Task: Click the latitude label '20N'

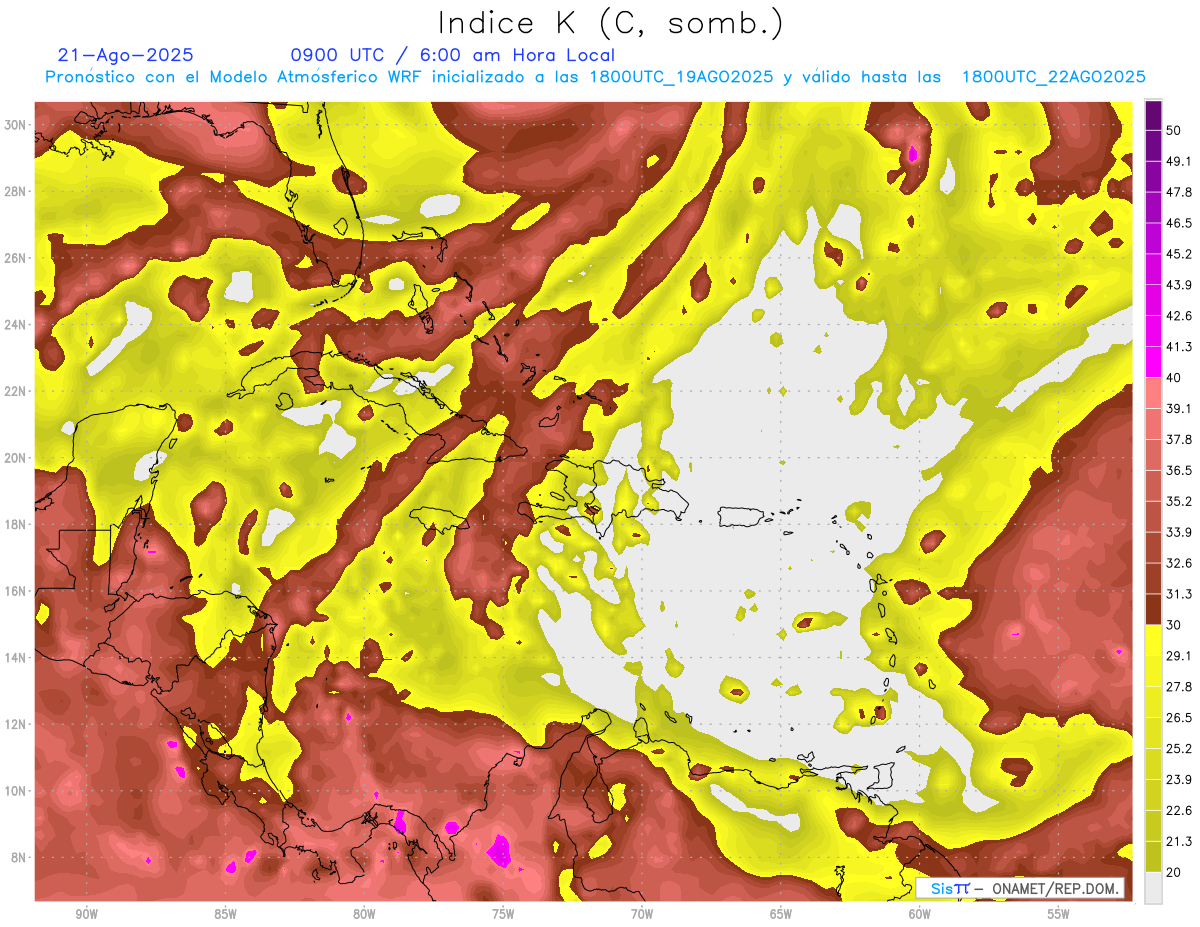Action: (x=17, y=458)
